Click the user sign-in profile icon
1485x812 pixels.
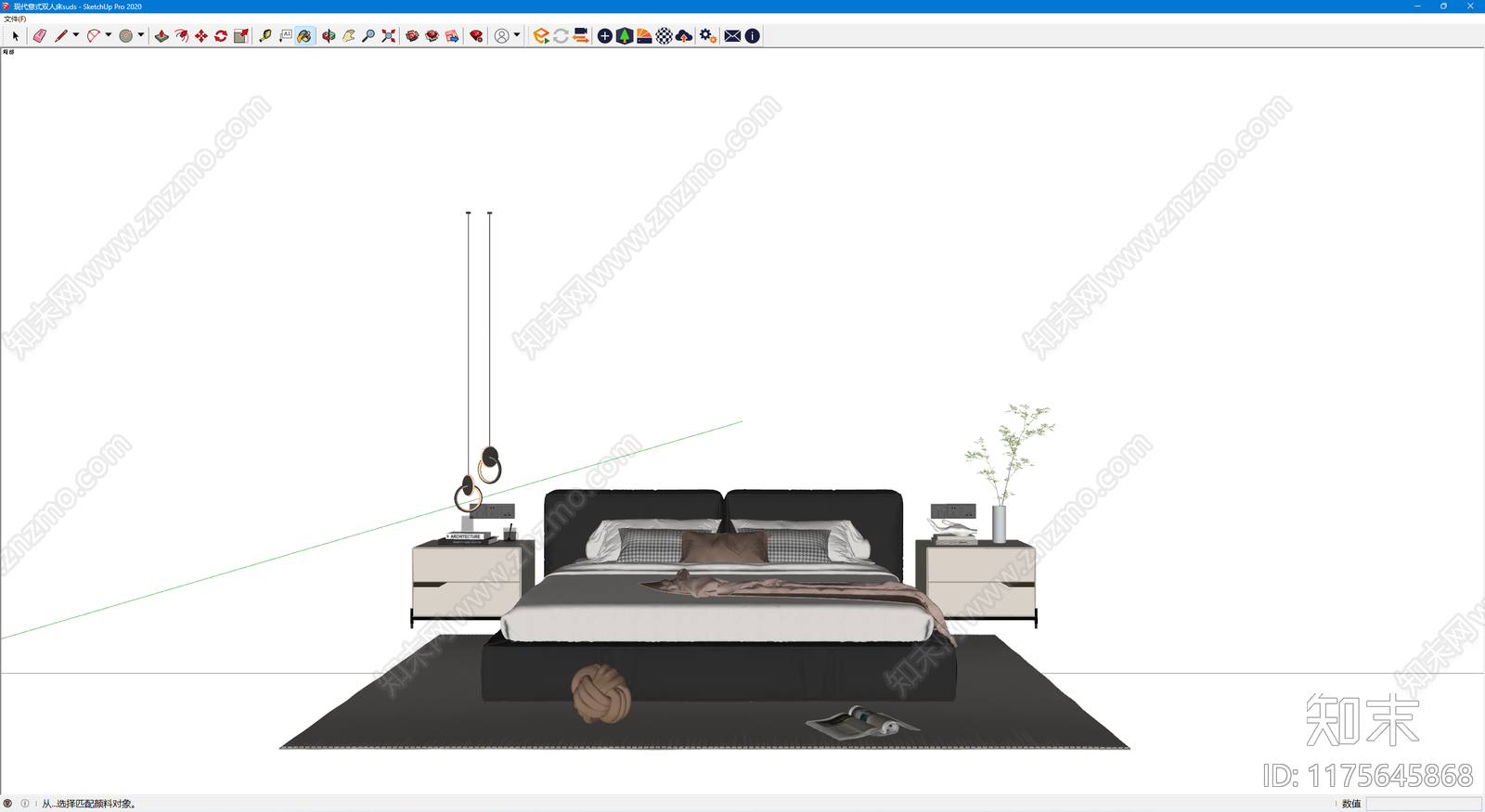tap(501, 36)
